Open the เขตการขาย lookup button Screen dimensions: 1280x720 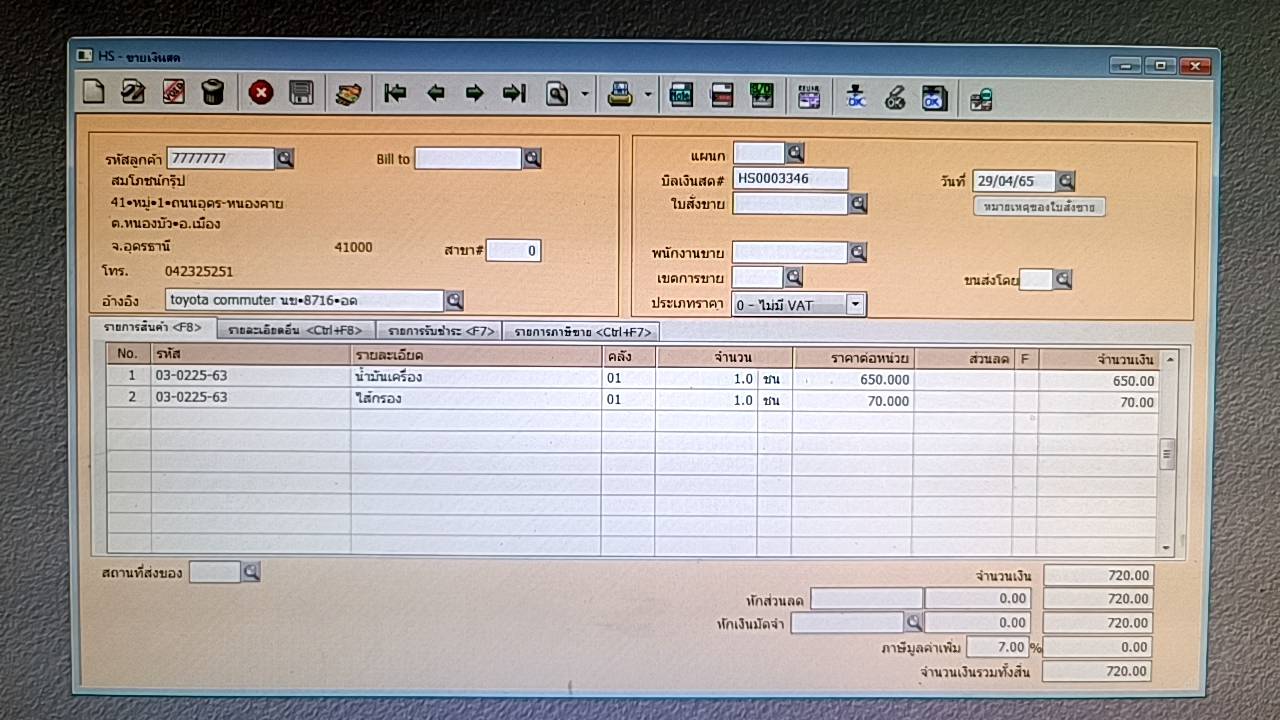click(793, 277)
